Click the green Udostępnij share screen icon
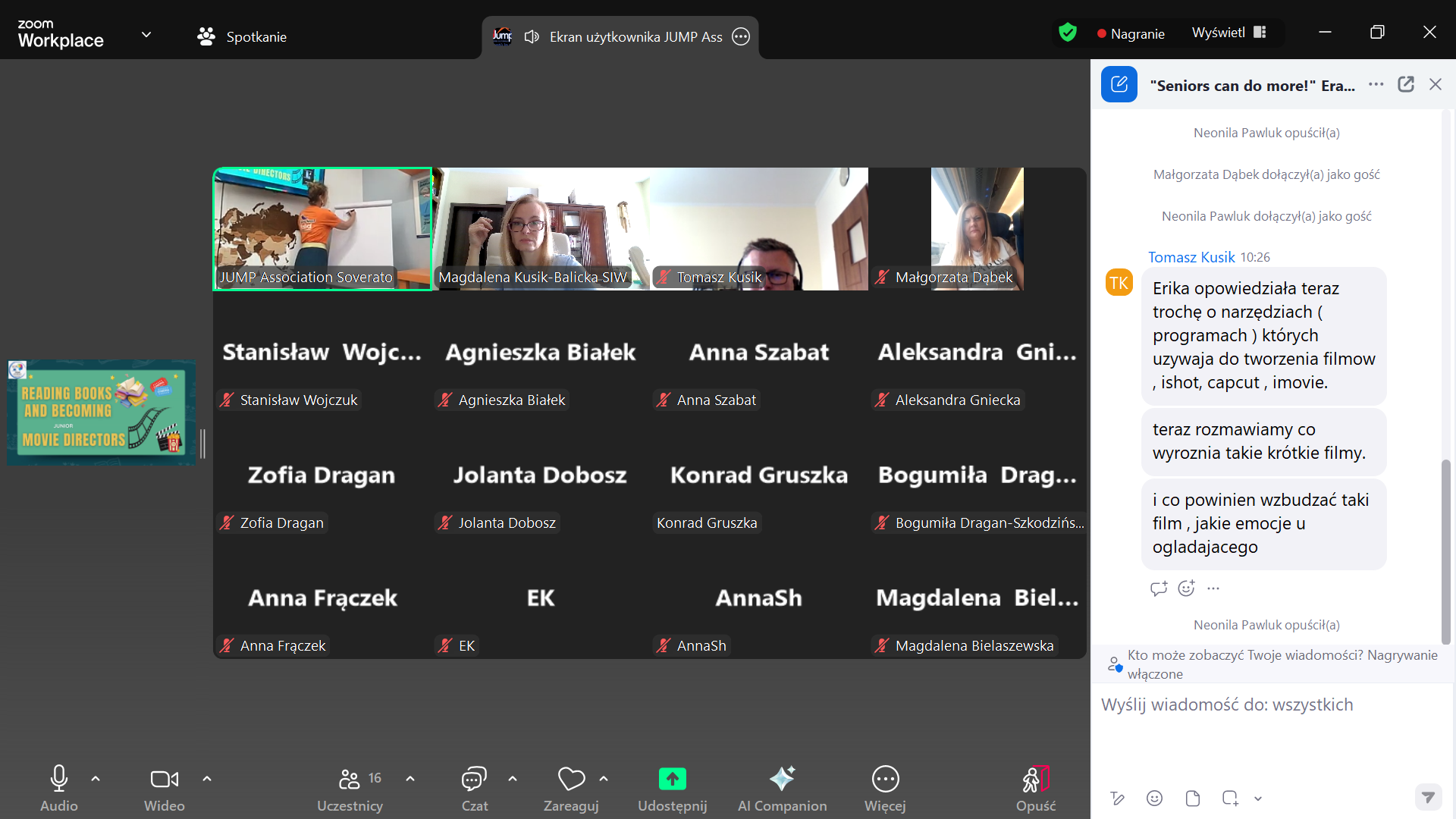Image resolution: width=1456 pixels, height=819 pixels. pyautogui.click(x=672, y=779)
